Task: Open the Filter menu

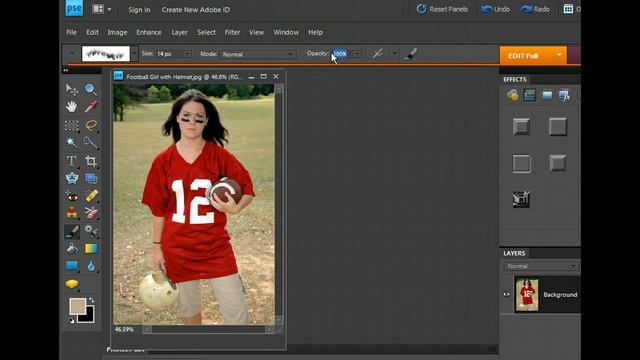Action: point(232,32)
